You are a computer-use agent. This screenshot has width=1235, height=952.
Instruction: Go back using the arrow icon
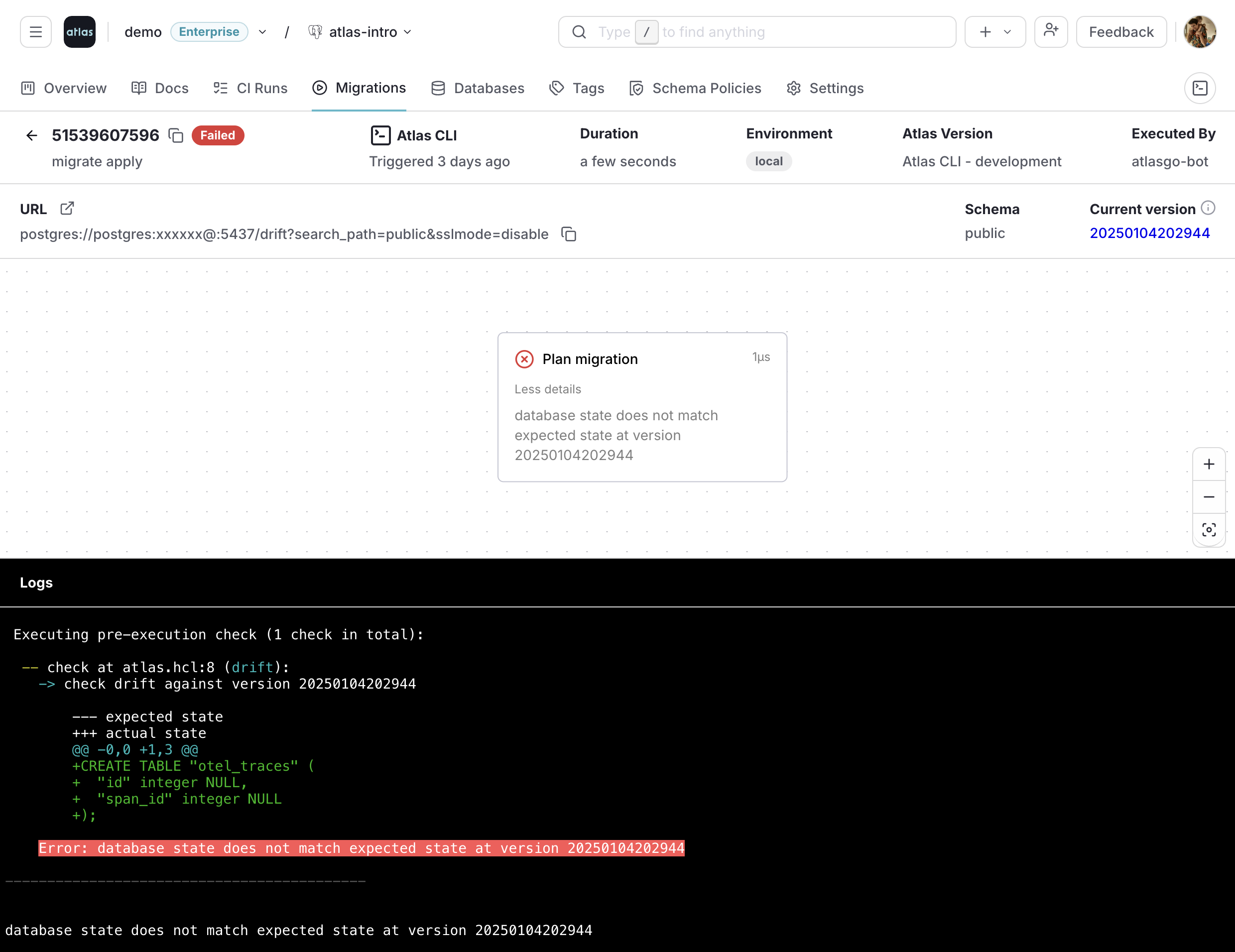tap(31, 135)
